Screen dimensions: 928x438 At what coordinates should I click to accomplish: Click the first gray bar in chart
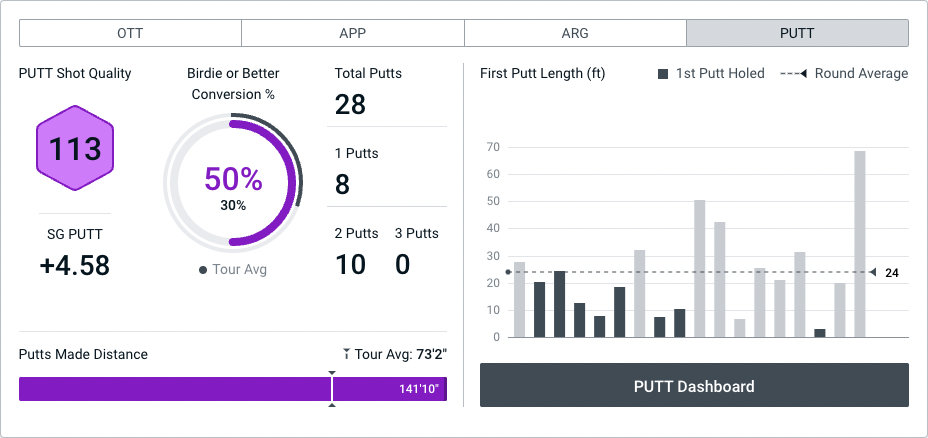[519, 300]
